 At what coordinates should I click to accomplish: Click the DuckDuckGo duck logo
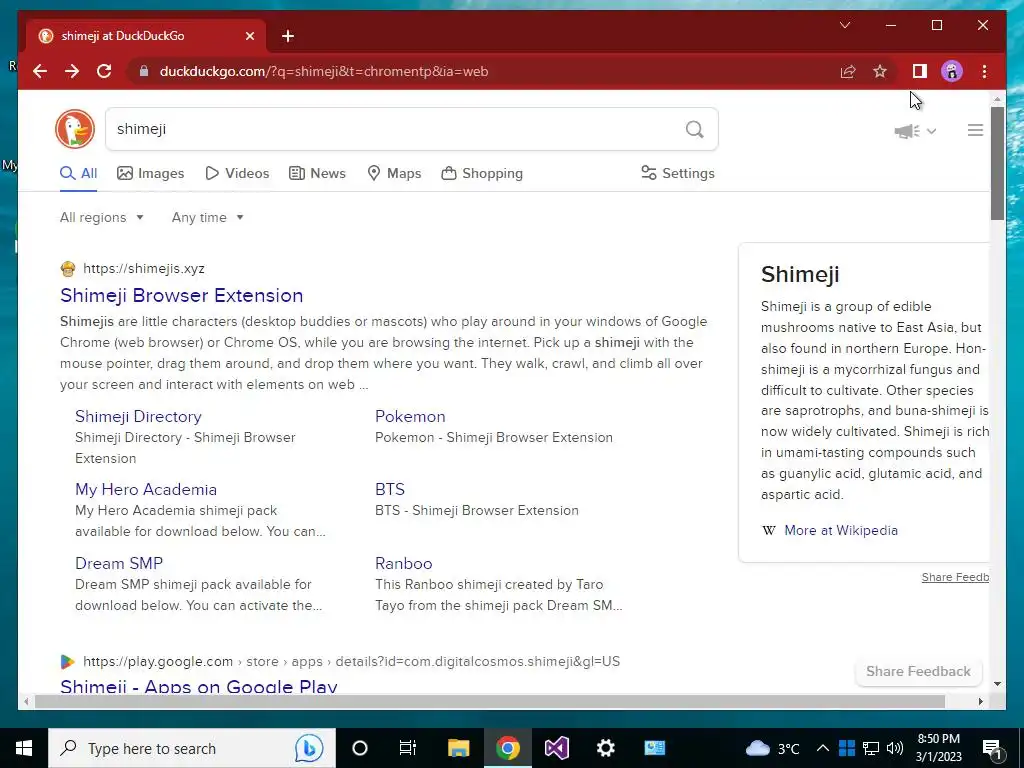[x=75, y=129]
